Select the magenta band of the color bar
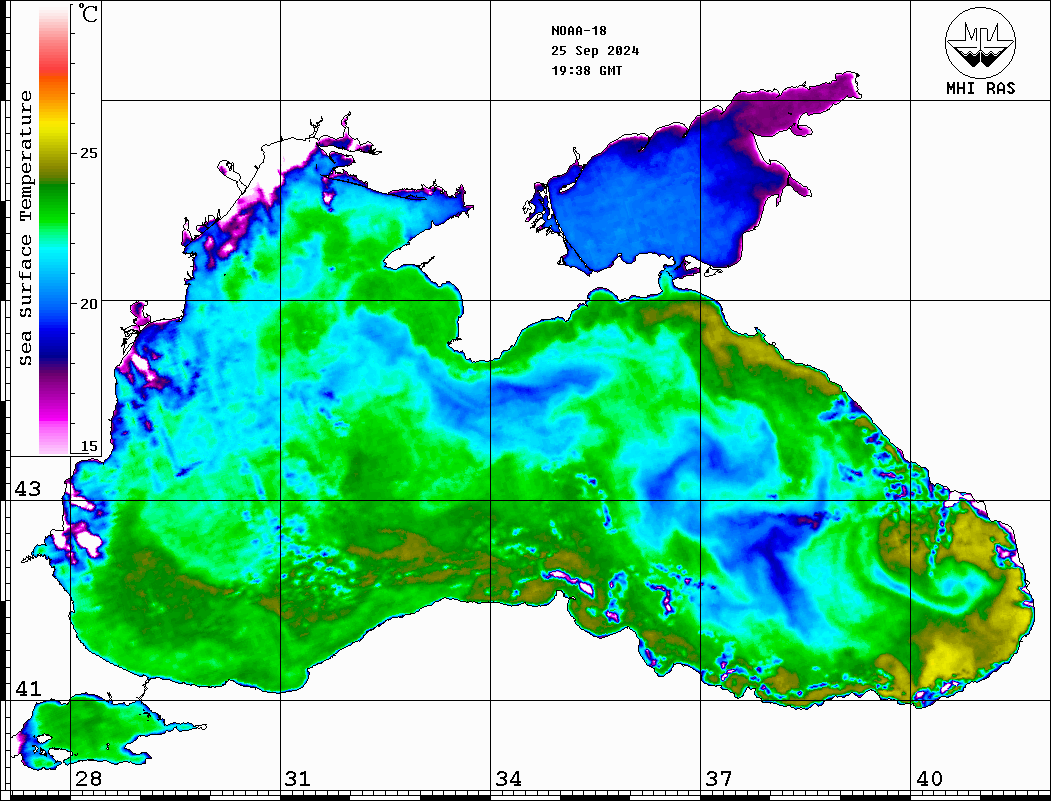 coord(54,405)
